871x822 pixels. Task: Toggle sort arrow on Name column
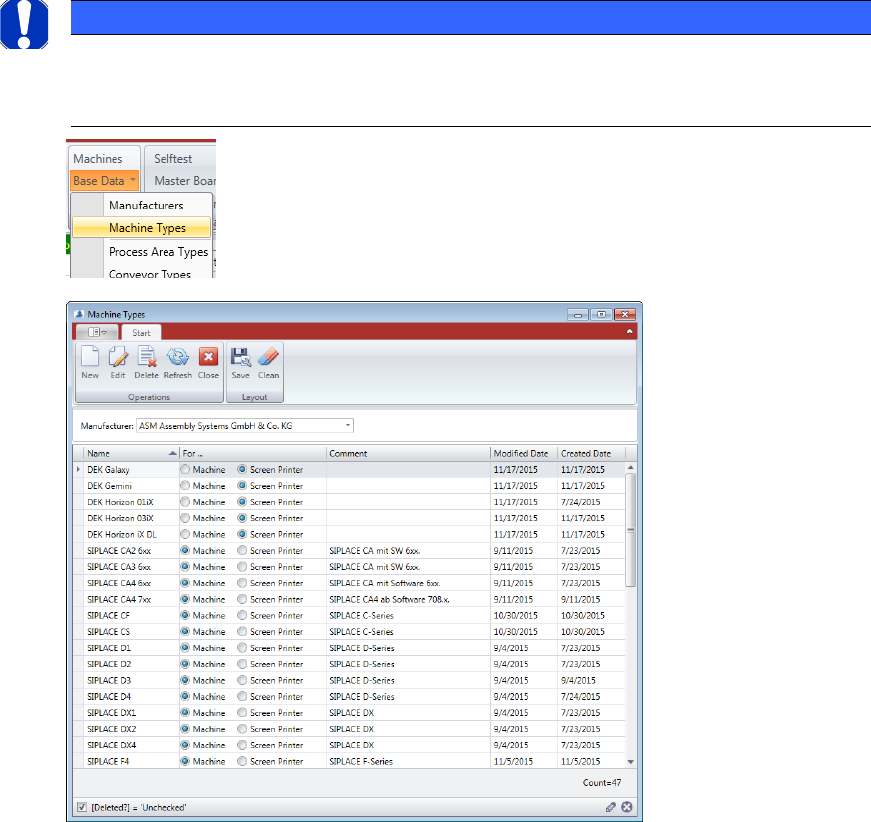pos(172,454)
